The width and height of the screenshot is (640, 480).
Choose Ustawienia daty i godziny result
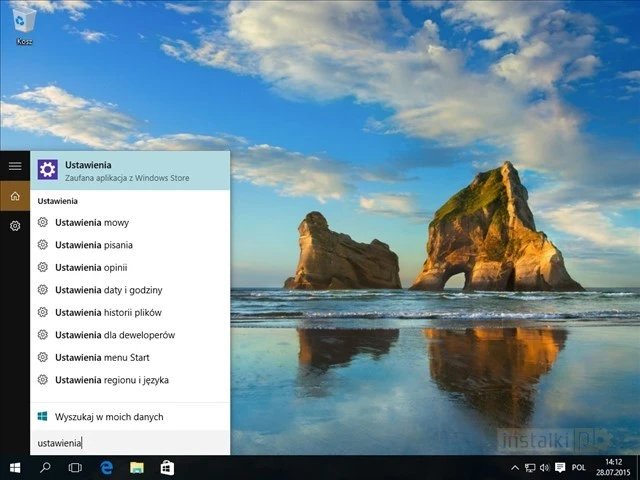tap(108, 290)
